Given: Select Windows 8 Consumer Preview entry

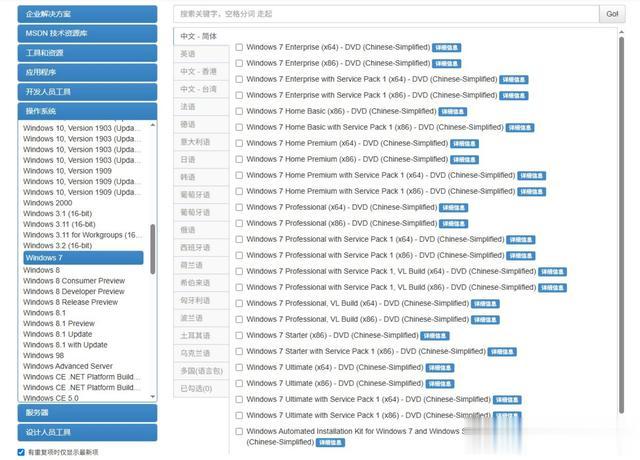Looking at the screenshot, I should point(74,281).
